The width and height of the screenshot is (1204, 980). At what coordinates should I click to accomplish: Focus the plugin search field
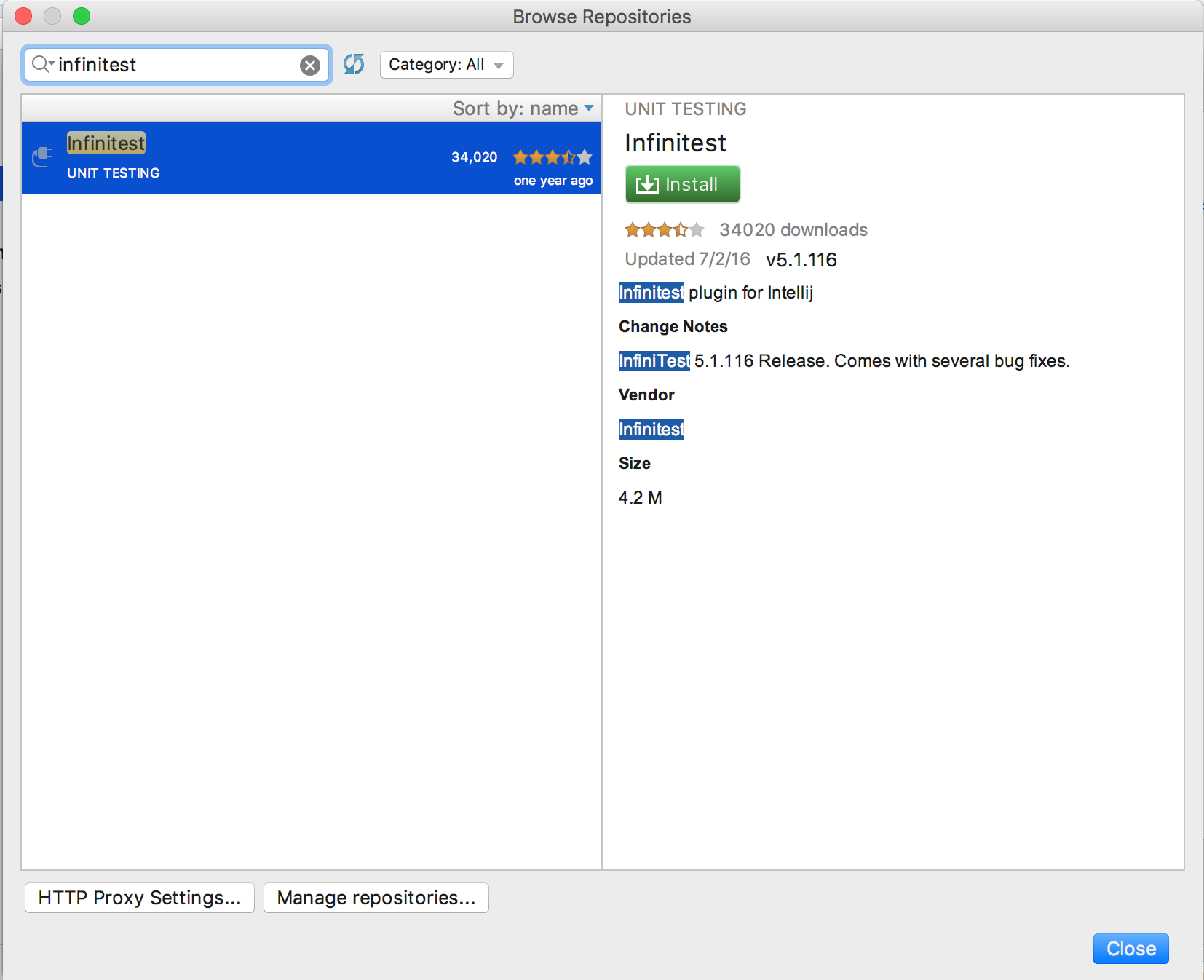(177, 65)
